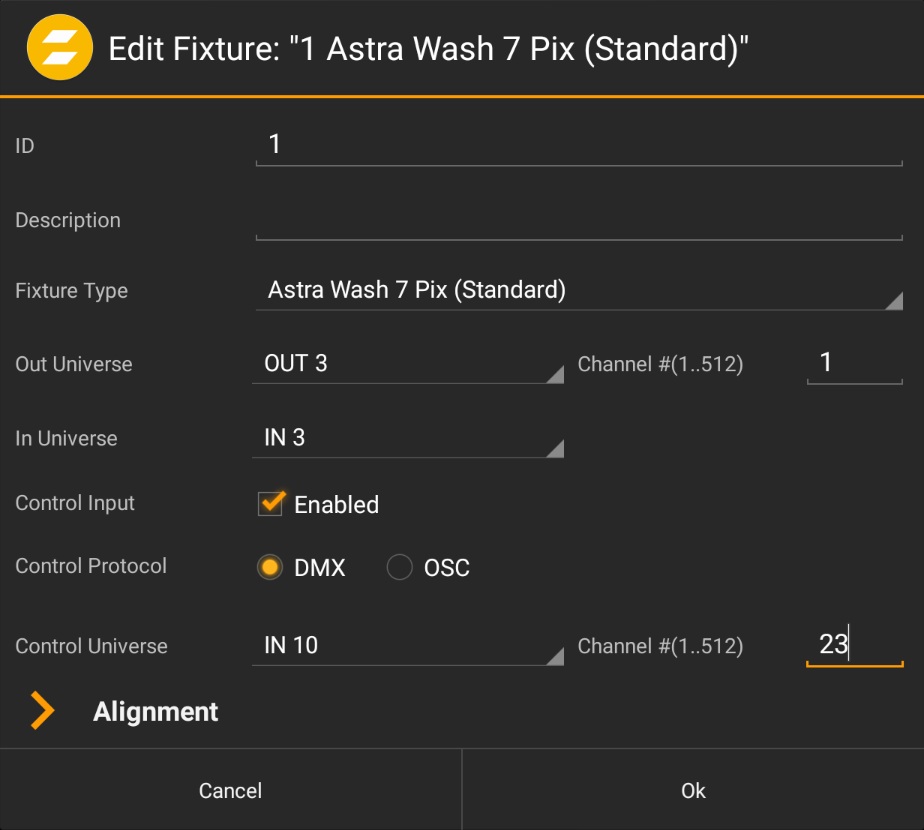Focus the Description text field

578,221
